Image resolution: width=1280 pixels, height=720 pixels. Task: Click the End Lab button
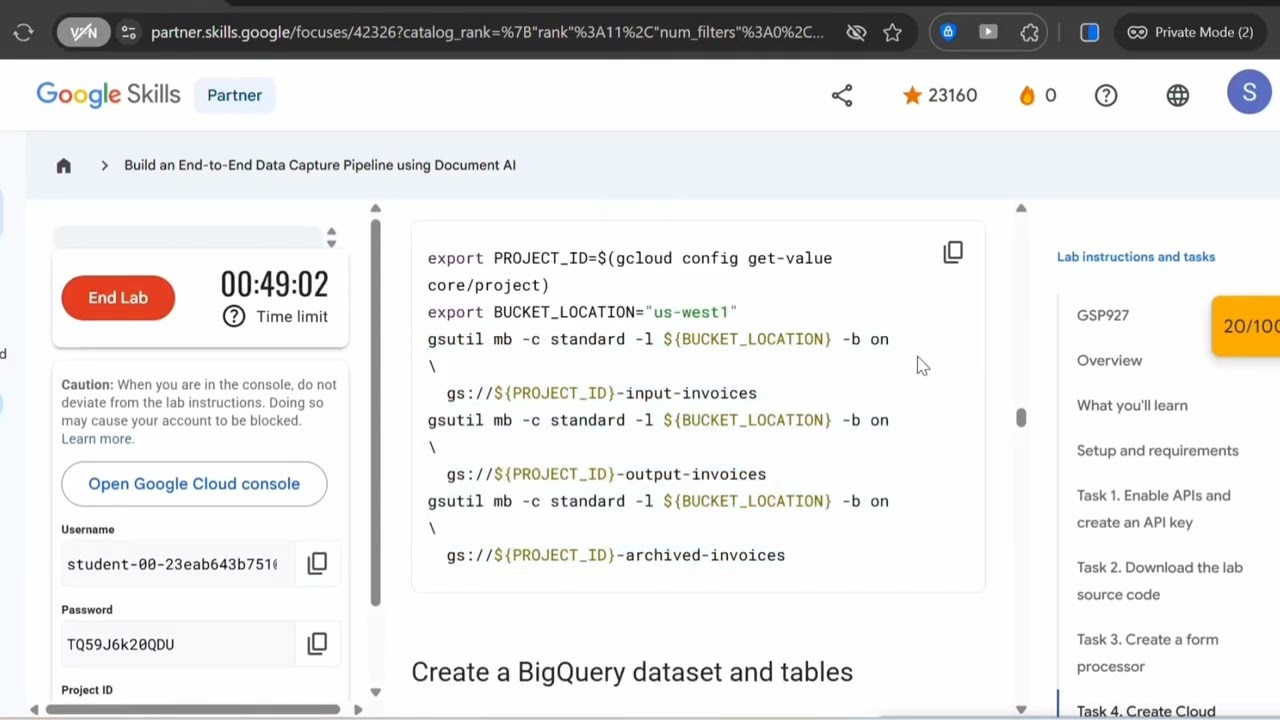coord(118,298)
